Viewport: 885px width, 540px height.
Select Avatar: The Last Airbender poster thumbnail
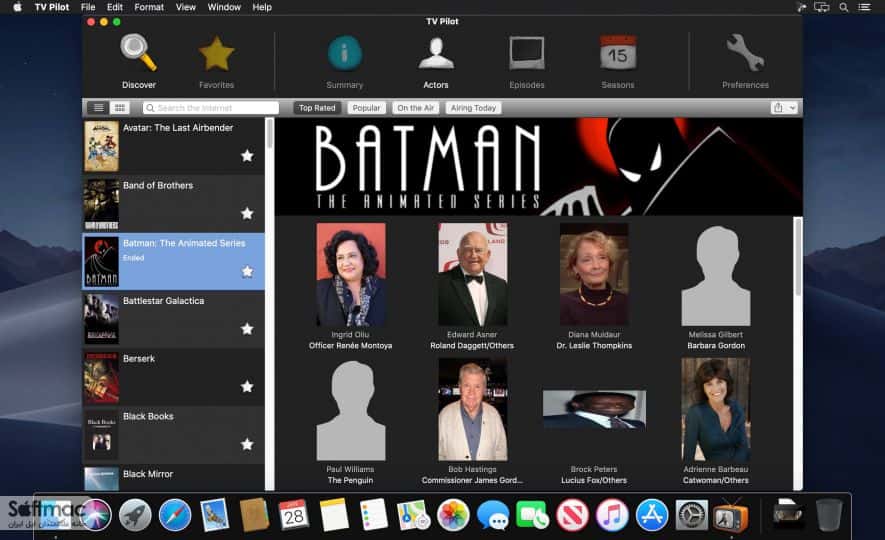coord(102,146)
